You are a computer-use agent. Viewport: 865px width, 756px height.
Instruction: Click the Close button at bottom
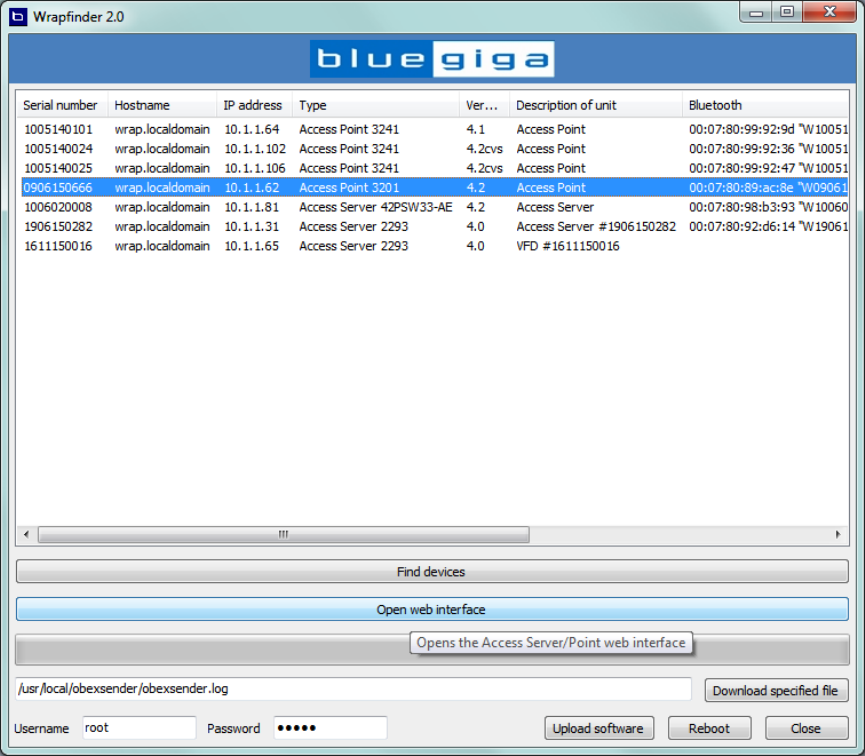coord(806,728)
